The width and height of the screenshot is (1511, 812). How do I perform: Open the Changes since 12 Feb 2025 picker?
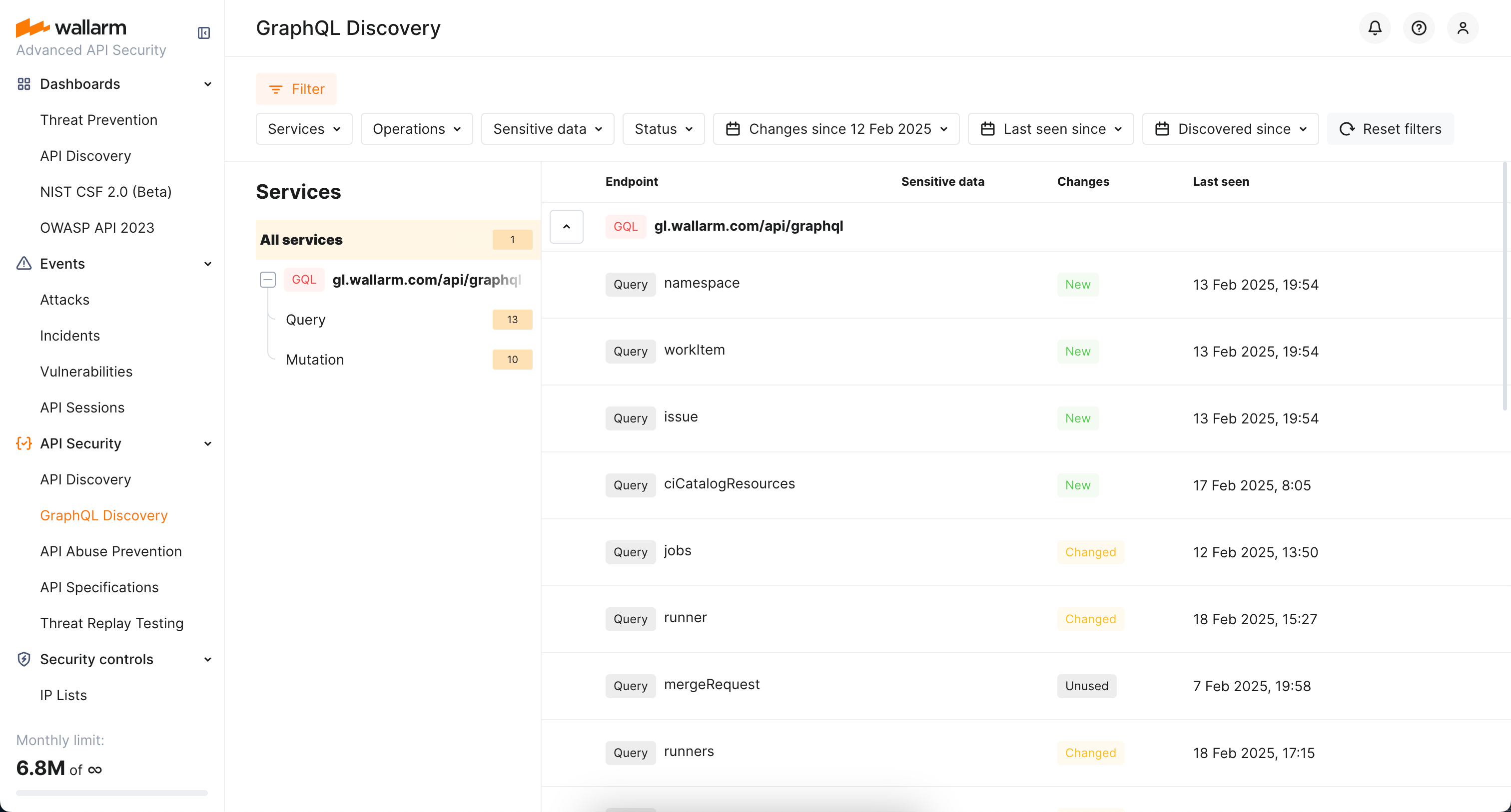pos(836,129)
